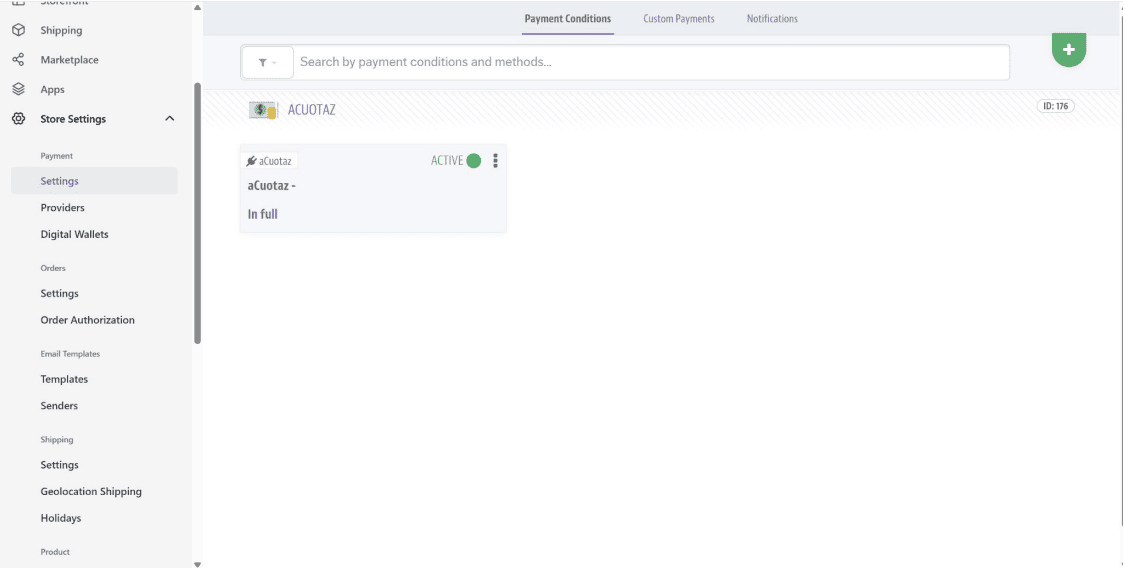
Task: Select Payment Settings in the sidebar
Action: (94, 181)
